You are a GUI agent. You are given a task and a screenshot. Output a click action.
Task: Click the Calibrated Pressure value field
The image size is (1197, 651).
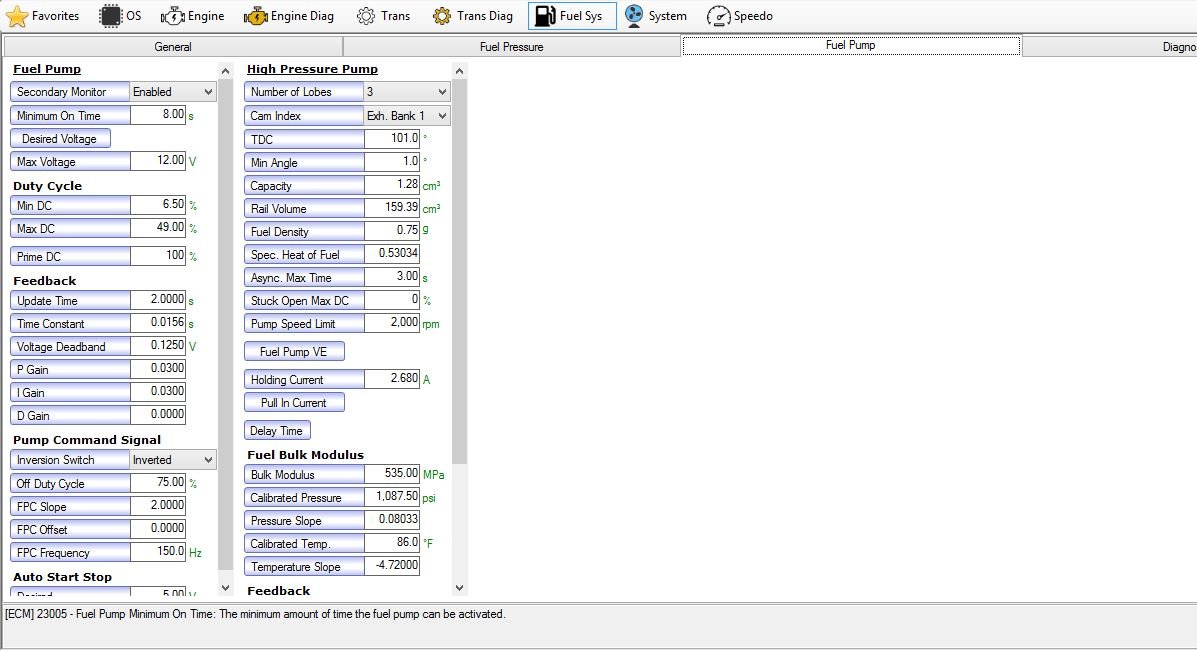[x=392, y=497]
